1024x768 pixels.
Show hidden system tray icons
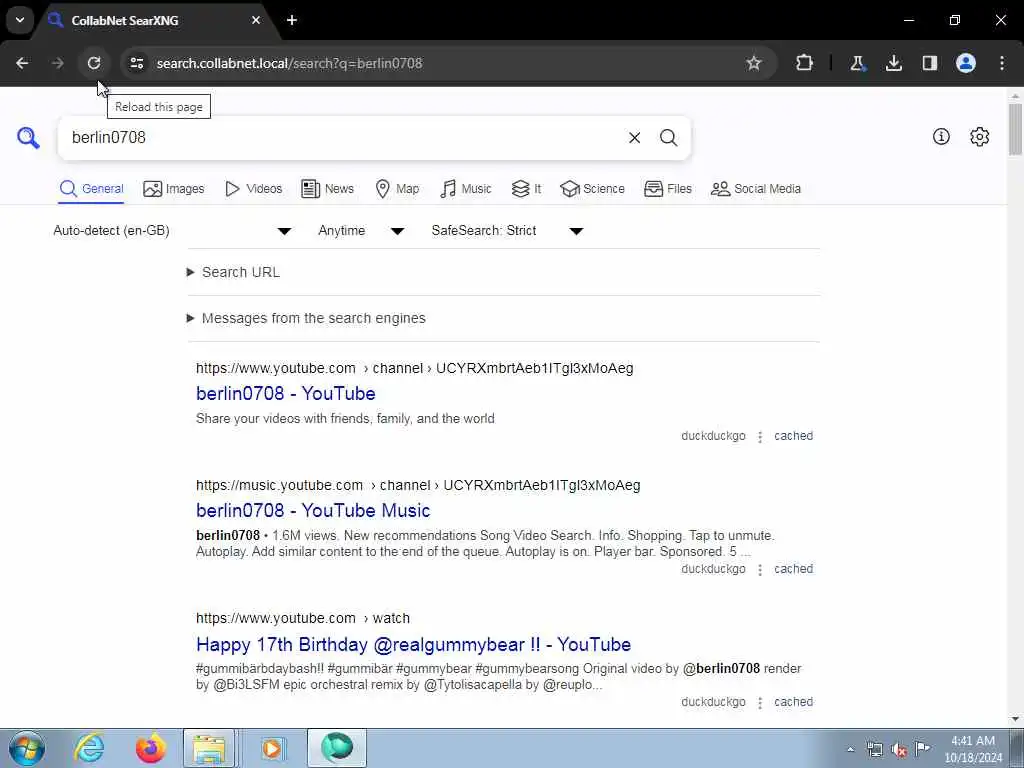point(850,750)
